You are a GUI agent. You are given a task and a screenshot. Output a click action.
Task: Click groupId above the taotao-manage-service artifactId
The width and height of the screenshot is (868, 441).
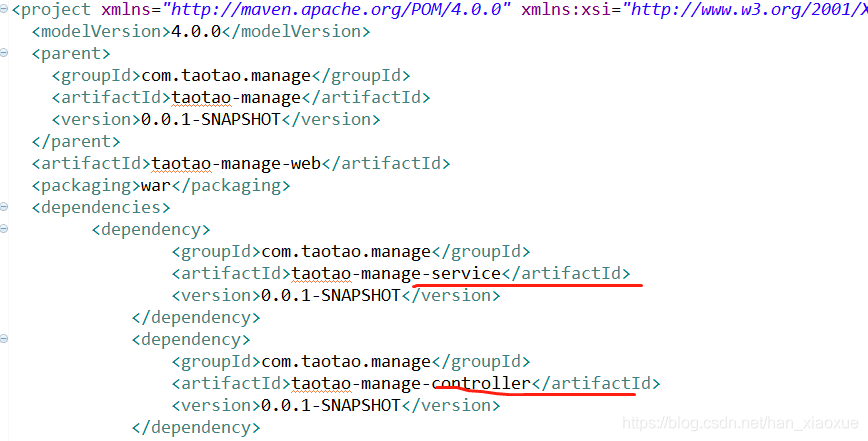coord(345,252)
